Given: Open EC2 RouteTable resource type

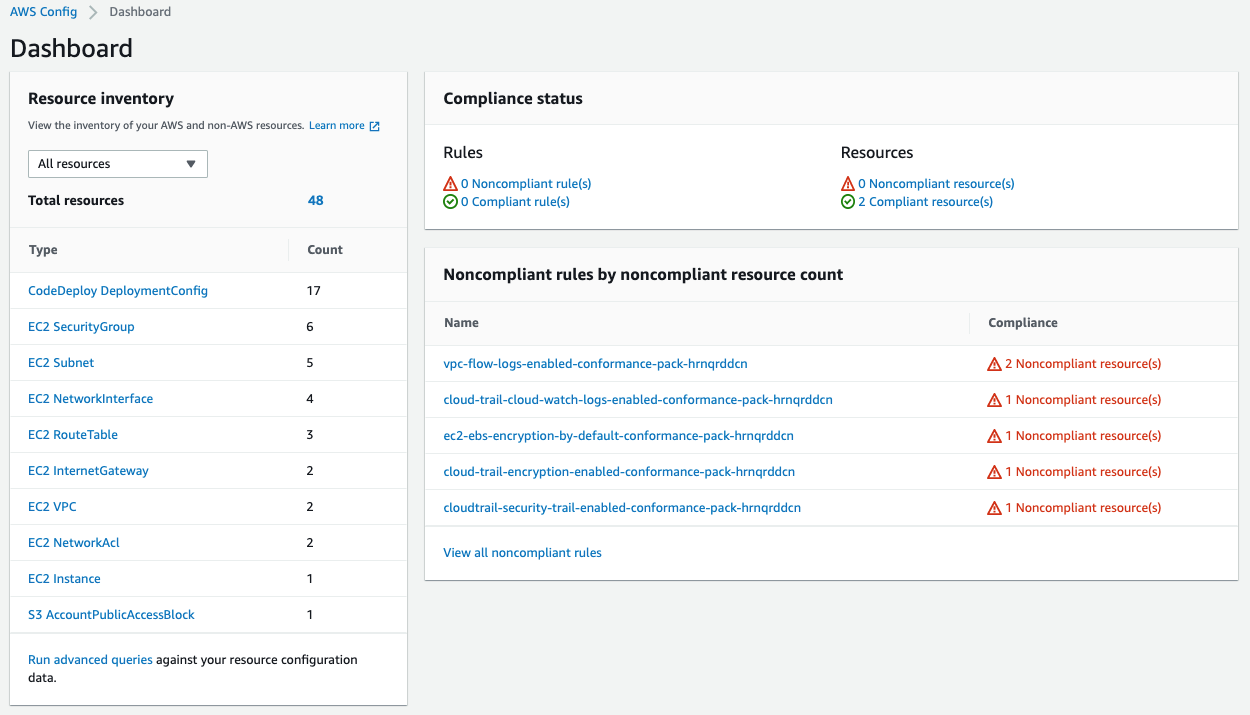Looking at the screenshot, I should (x=73, y=435).
